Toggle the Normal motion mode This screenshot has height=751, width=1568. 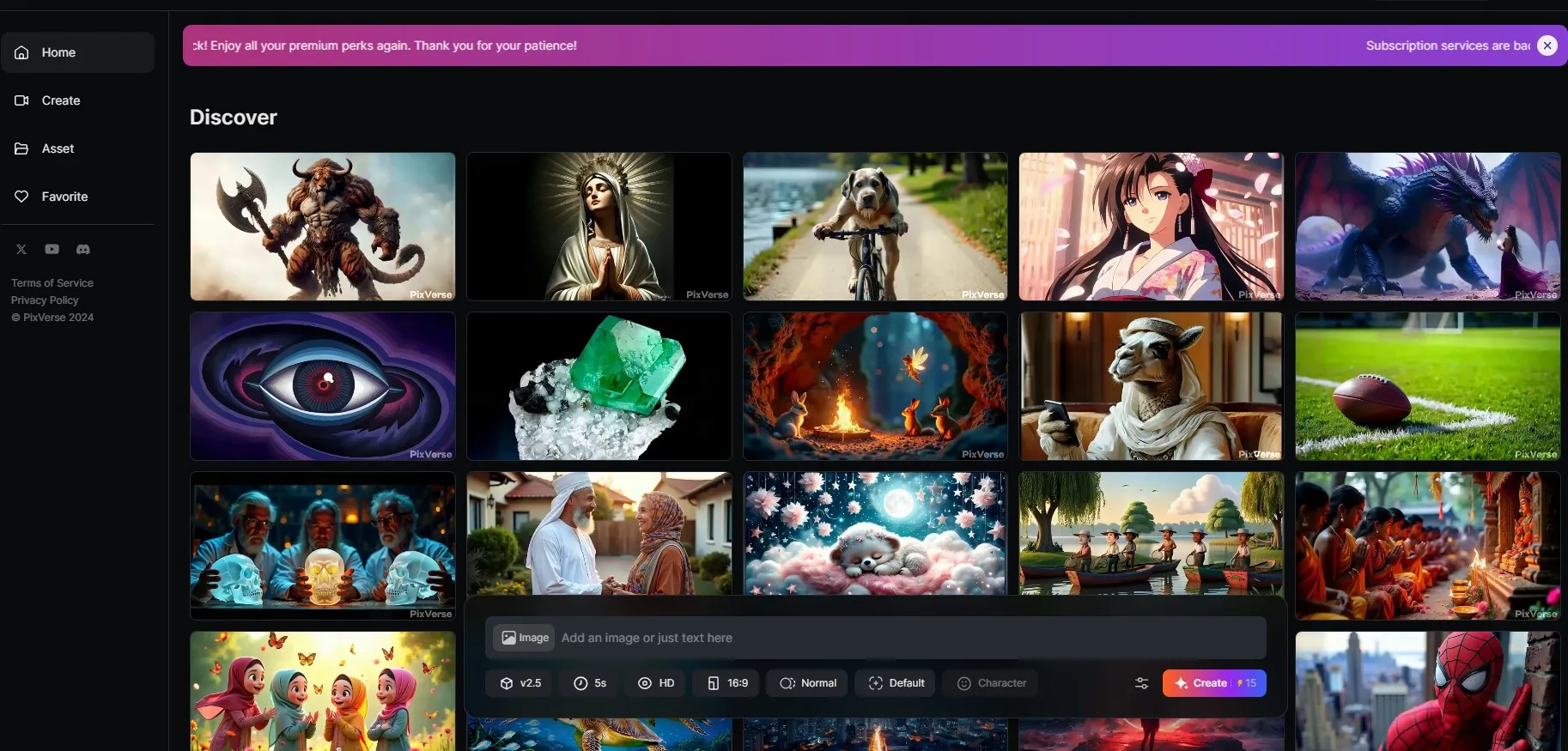808,683
